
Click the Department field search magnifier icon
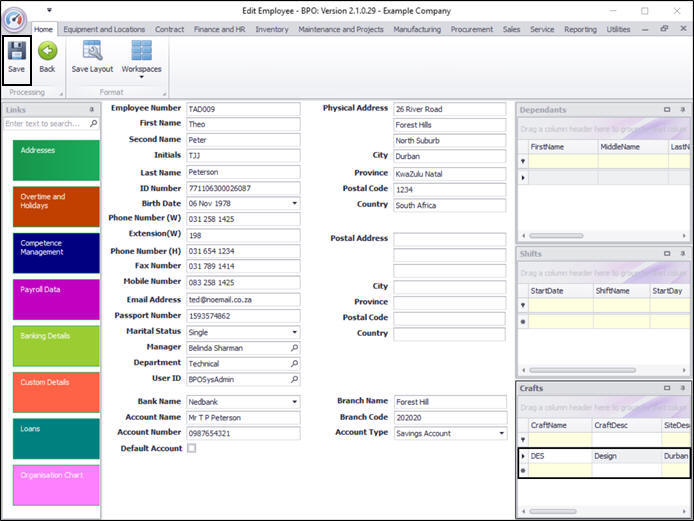(294, 364)
